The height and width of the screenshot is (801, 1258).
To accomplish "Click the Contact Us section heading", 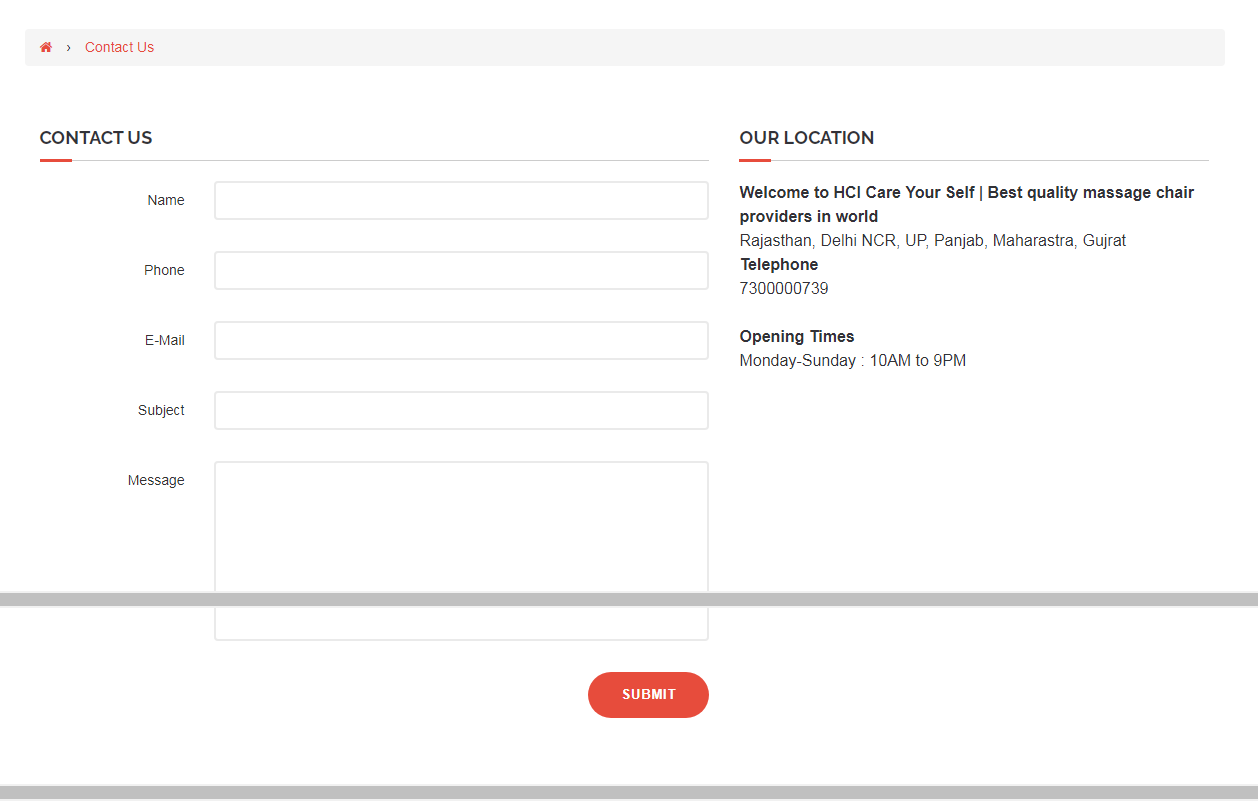I will click(x=96, y=138).
